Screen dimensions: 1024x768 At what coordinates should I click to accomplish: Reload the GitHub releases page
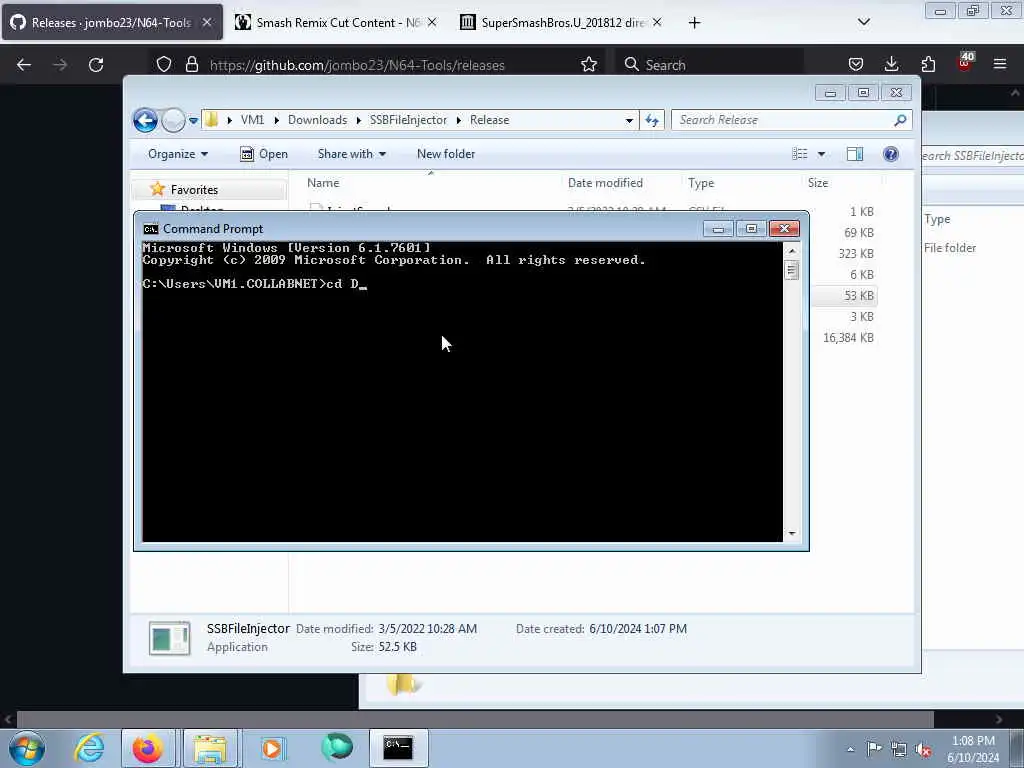pos(96,65)
